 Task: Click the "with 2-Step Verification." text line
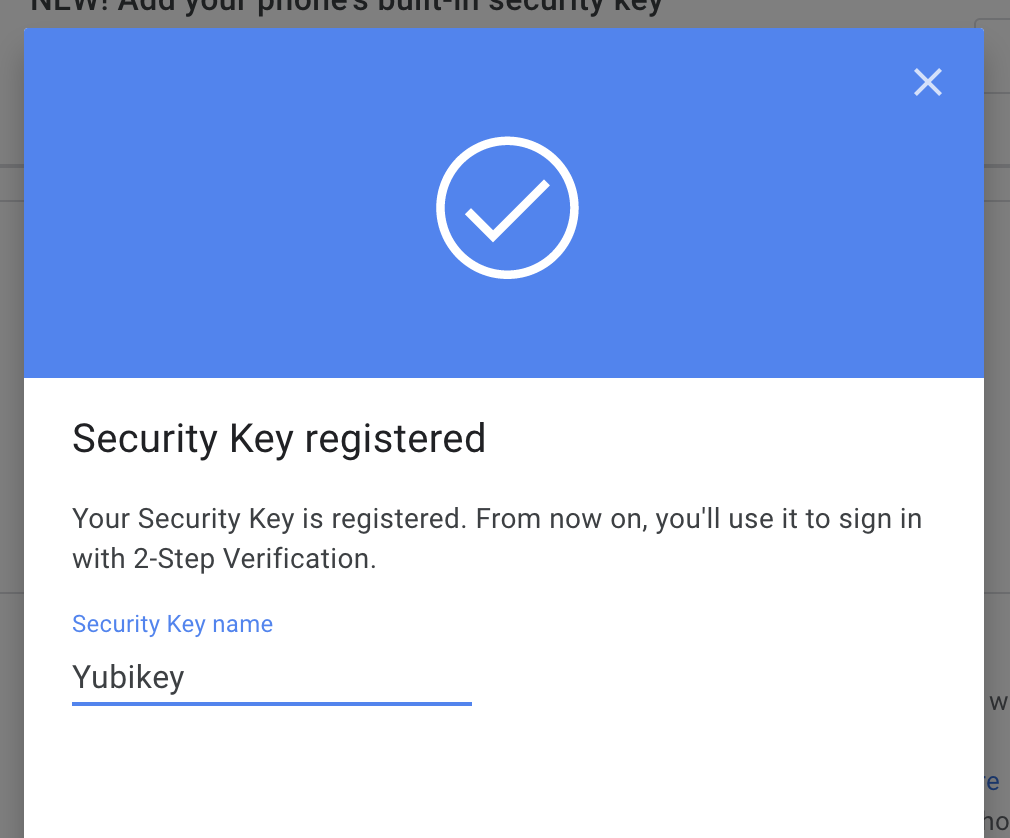(x=224, y=558)
